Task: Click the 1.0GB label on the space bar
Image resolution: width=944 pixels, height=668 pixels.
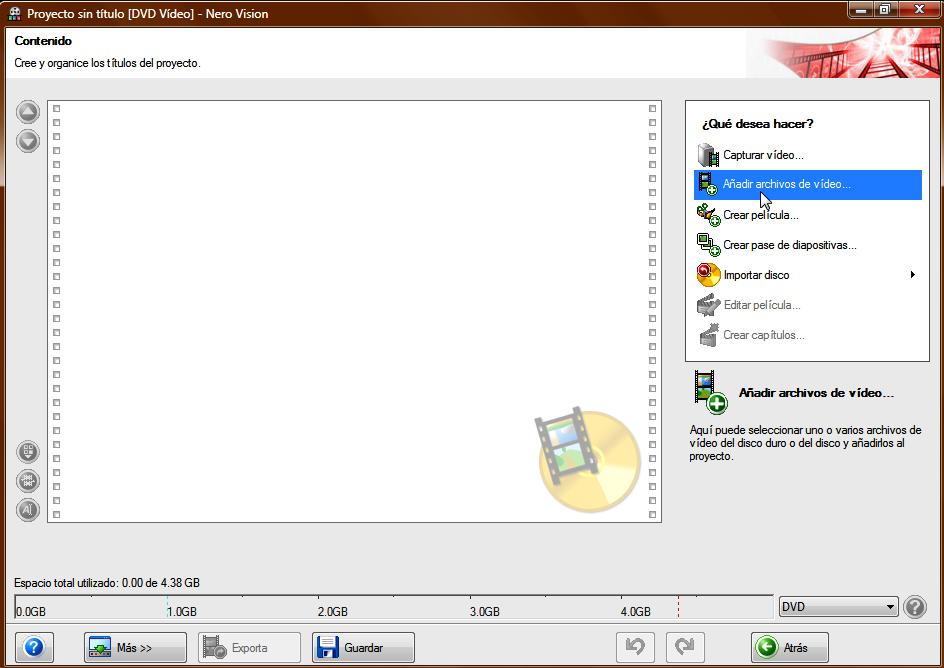Action: coord(182,611)
